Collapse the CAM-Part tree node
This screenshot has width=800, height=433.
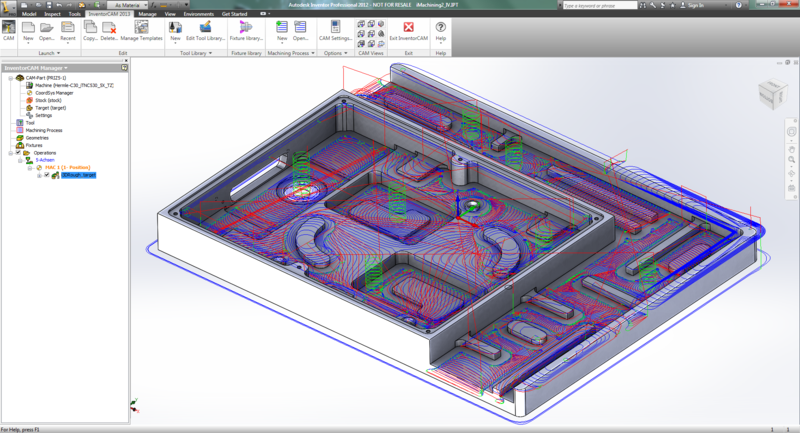[8, 77]
